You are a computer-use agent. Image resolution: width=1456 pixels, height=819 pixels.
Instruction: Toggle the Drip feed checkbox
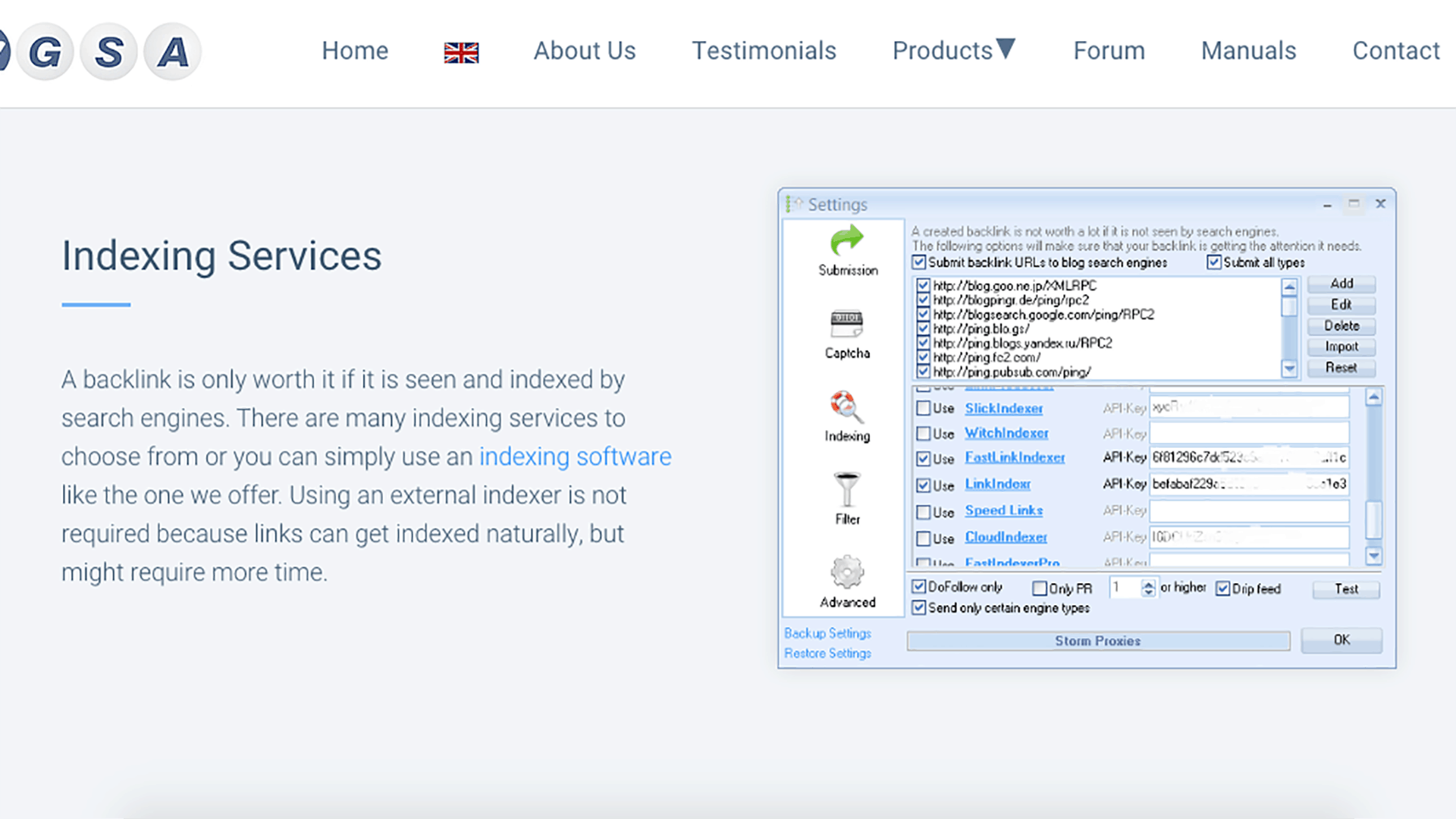point(1222,588)
